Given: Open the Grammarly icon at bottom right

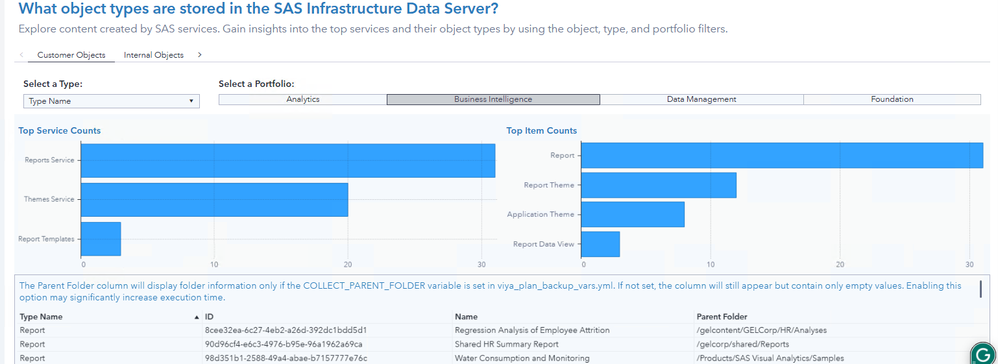Looking at the screenshot, I should 982,354.
